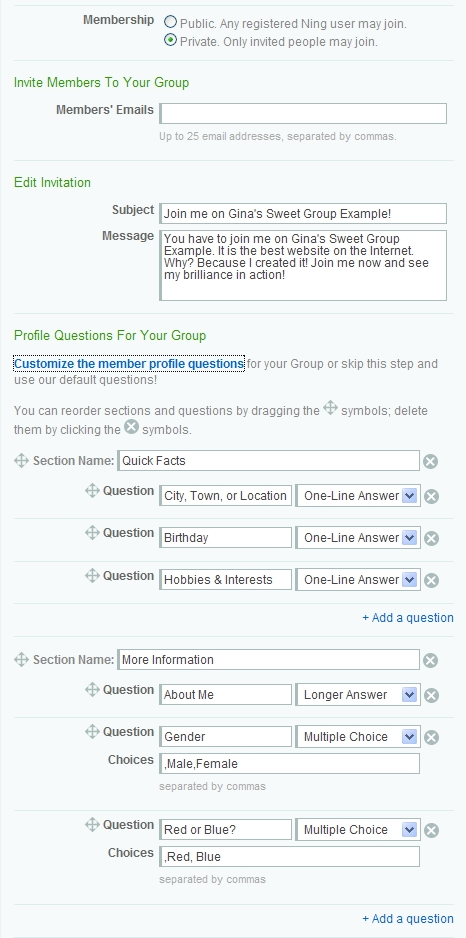Add a question to Quick Facts section

(x=408, y=617)
